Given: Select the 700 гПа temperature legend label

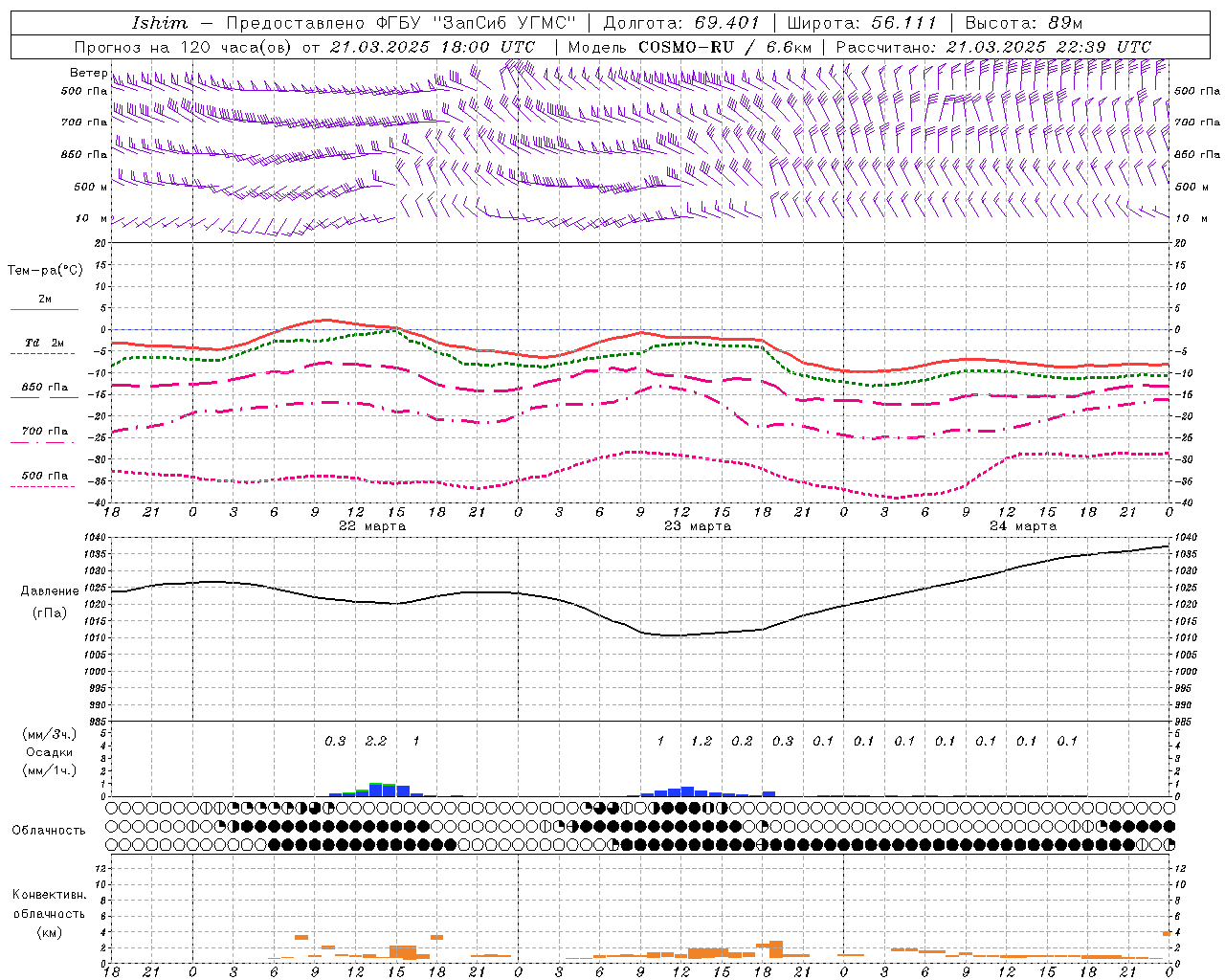Looking at the screenshot, I should tap(45, 432).
